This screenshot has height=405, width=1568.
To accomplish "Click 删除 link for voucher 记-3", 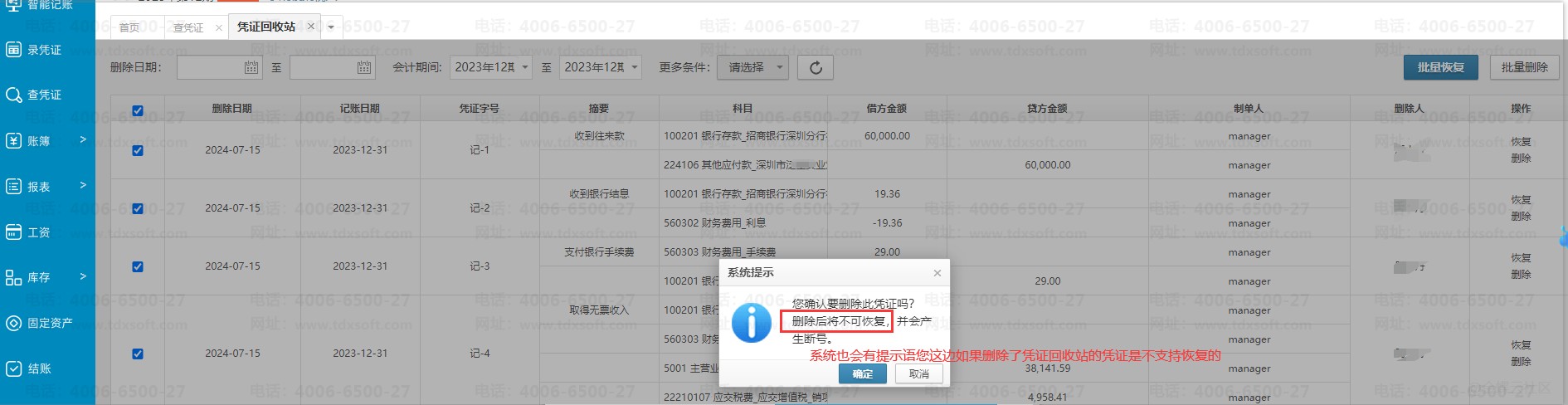I will [1521, 274].
